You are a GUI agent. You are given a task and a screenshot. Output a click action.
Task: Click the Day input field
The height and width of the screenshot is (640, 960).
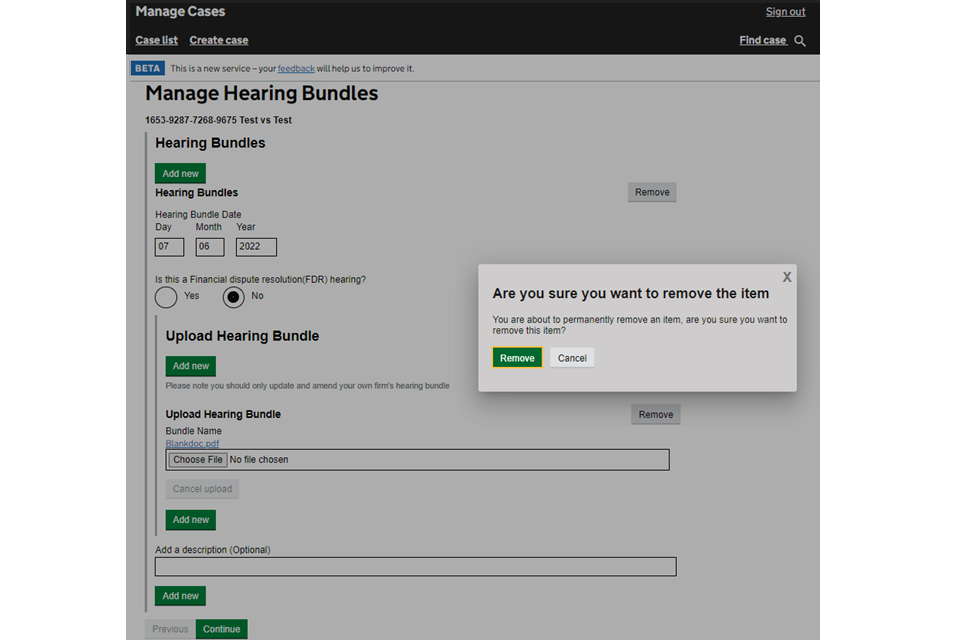click(x=169, y=247)
